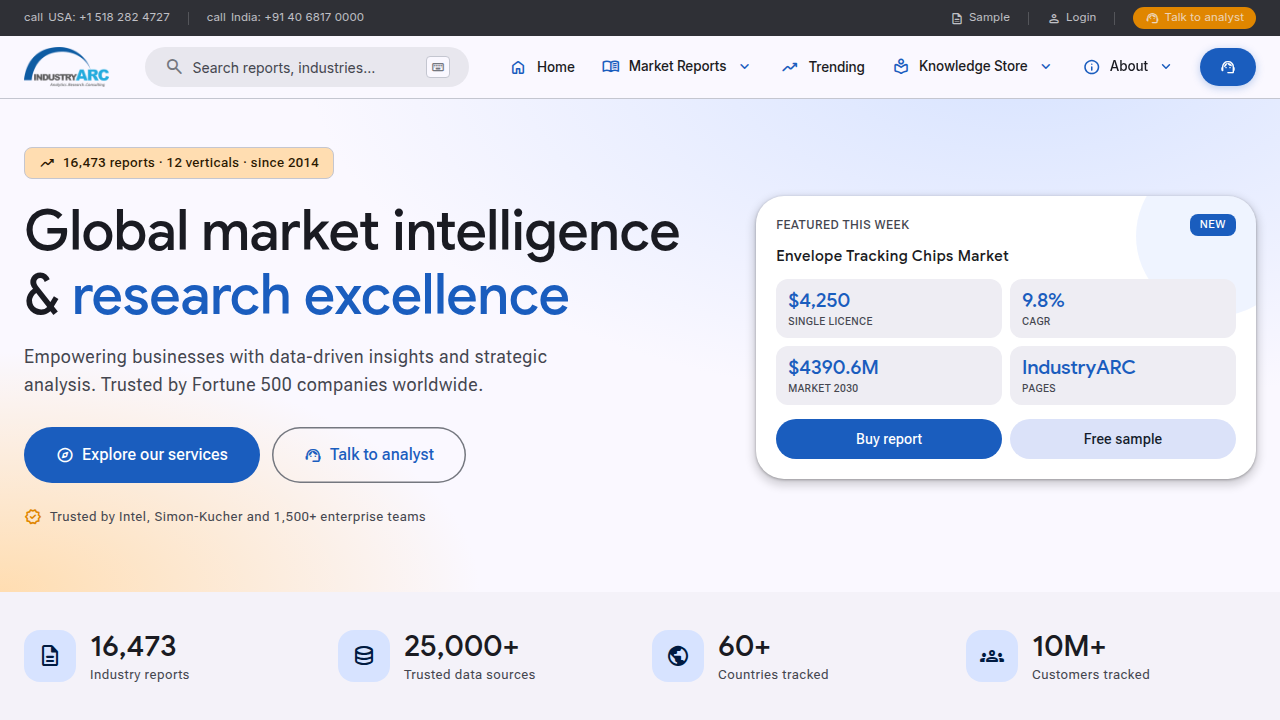Click the 9.8% CAGR tile
Image resolution: width=1280 pixels, height=720 pixels.
(x=1123, y=308)
